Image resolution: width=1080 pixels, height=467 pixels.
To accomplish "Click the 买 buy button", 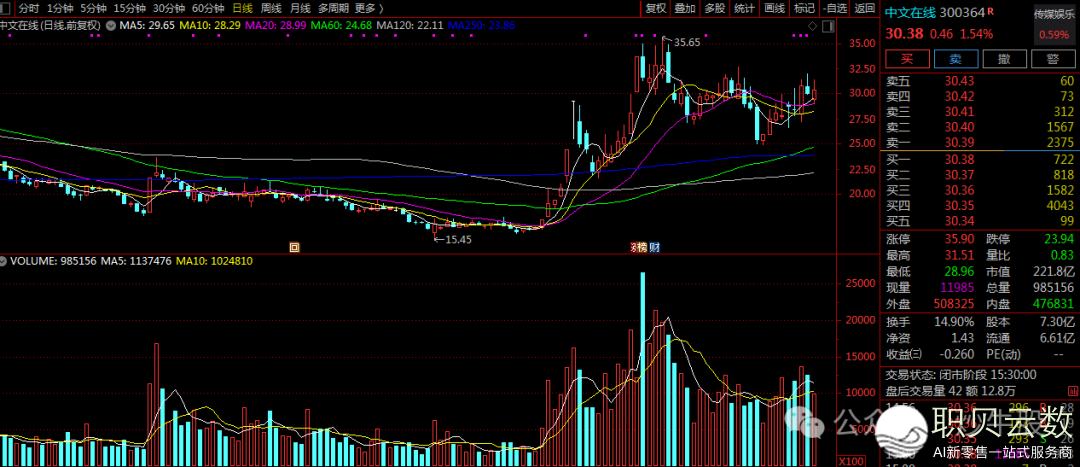I will 906,59.
